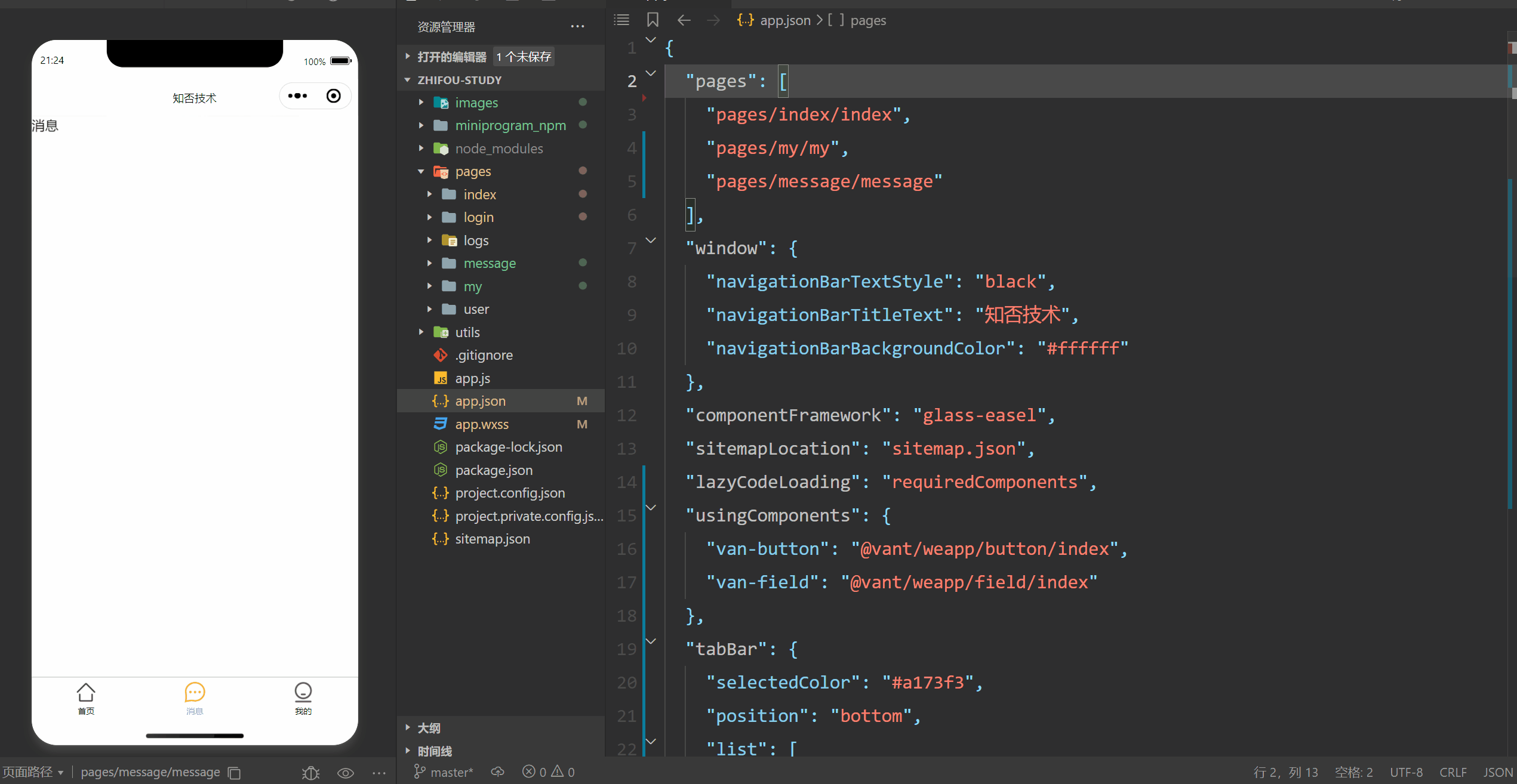Click the simulator capsule close circle

(x=333, y=96)
